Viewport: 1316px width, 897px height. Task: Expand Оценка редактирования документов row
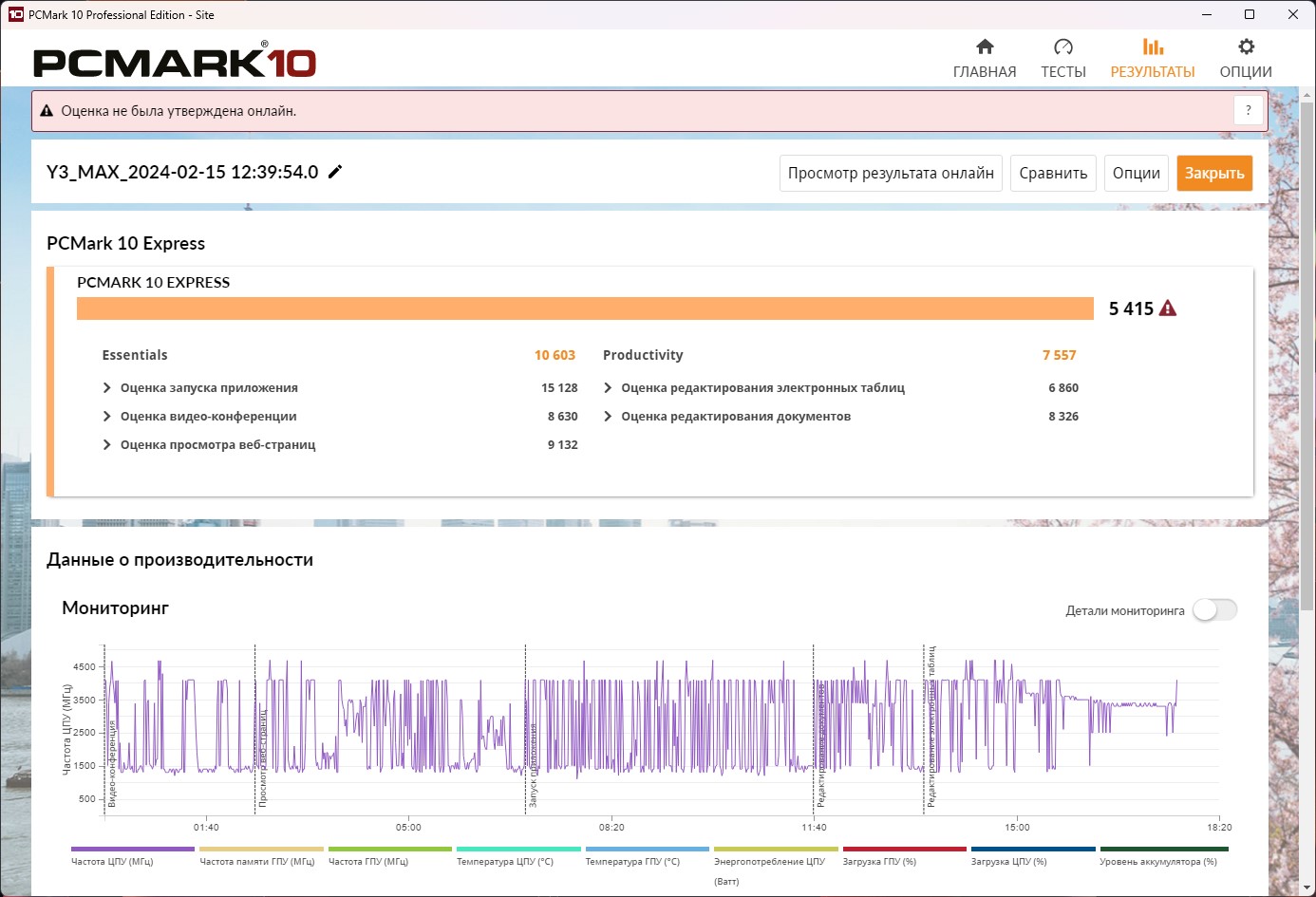pyautogui.click(x=608, y=416)
